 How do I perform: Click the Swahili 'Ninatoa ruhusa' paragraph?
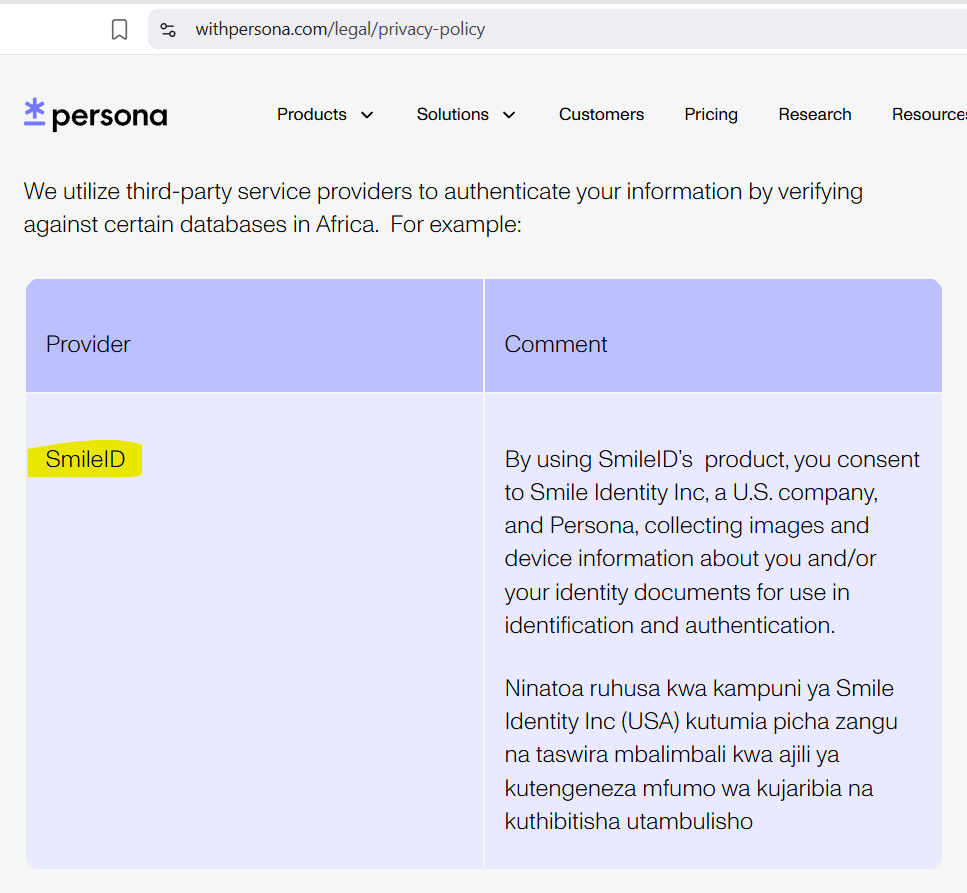tap(701, 755)
